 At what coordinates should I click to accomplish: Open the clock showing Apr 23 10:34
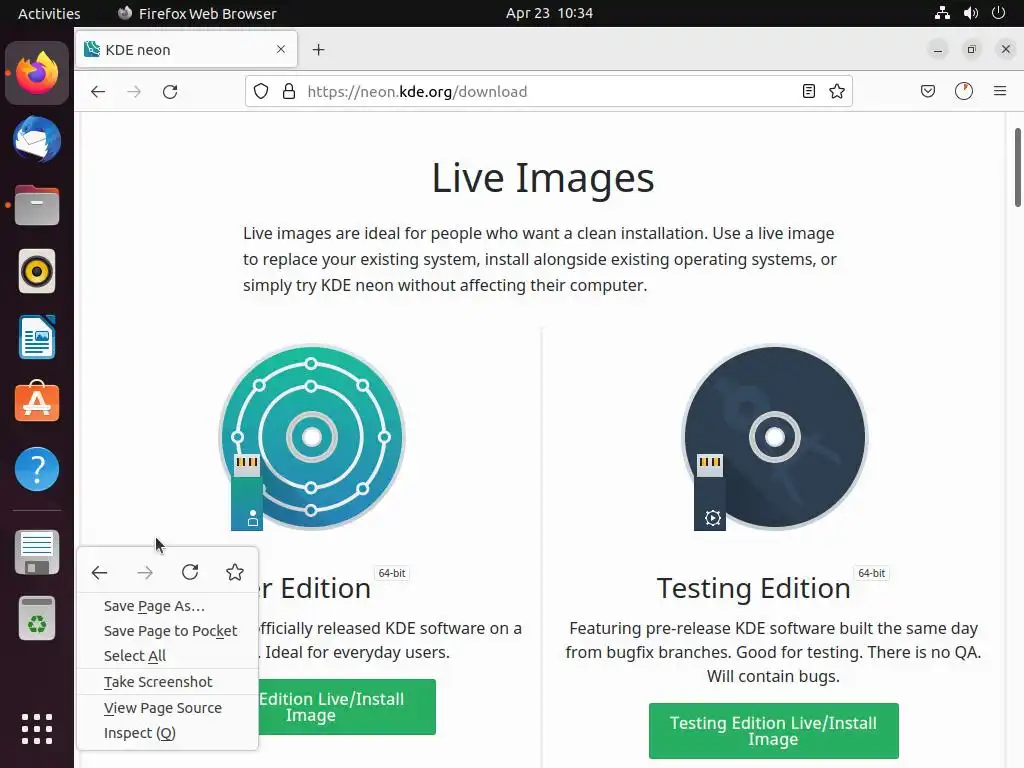549,13
